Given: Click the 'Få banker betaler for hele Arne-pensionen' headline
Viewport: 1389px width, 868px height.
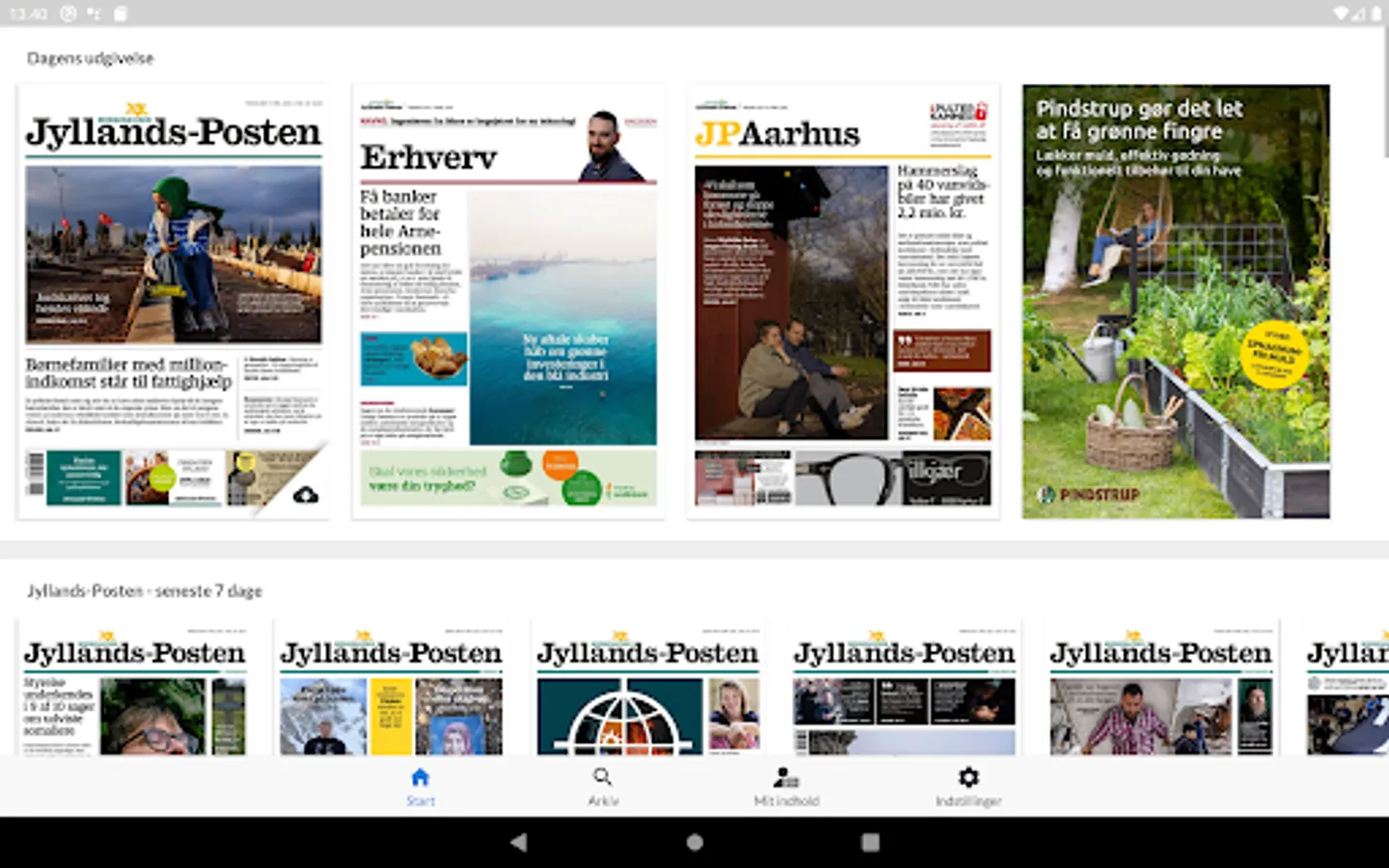Looking at the screenshot, I should tap(400, 223).
